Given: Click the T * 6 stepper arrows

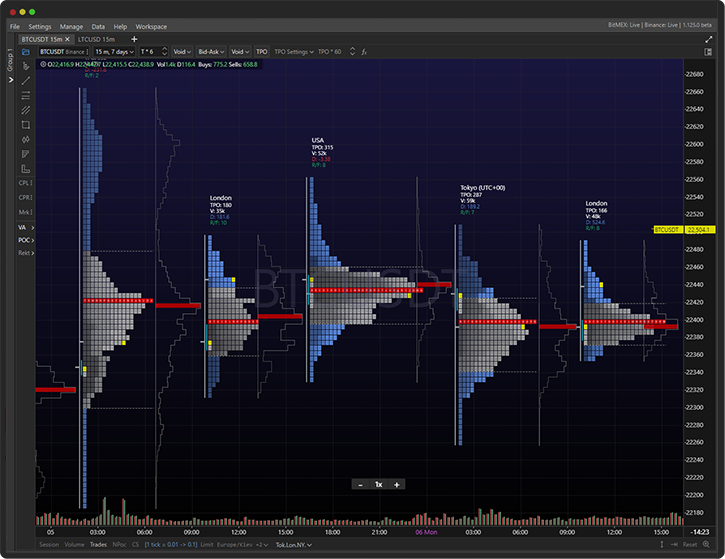Looking at the screenshot, I should pyautogui.click(x=164, y=52).
